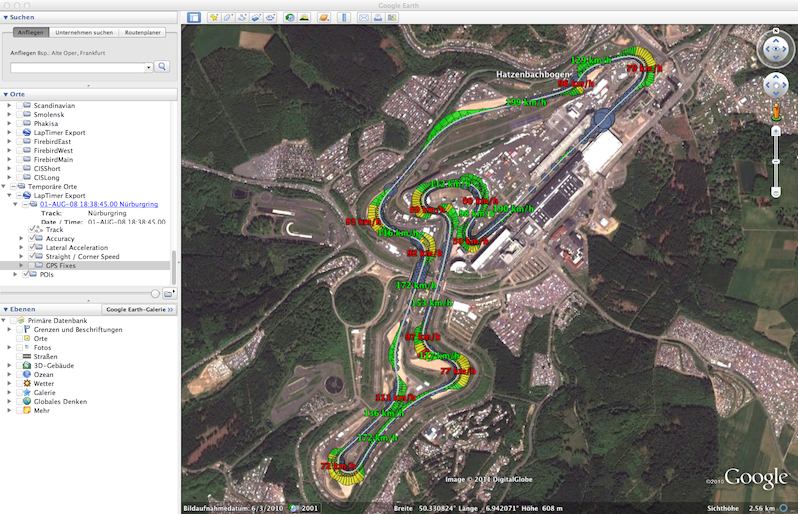Select the Track item in the tree
The image size is (798, 514).
click(54, 230)
